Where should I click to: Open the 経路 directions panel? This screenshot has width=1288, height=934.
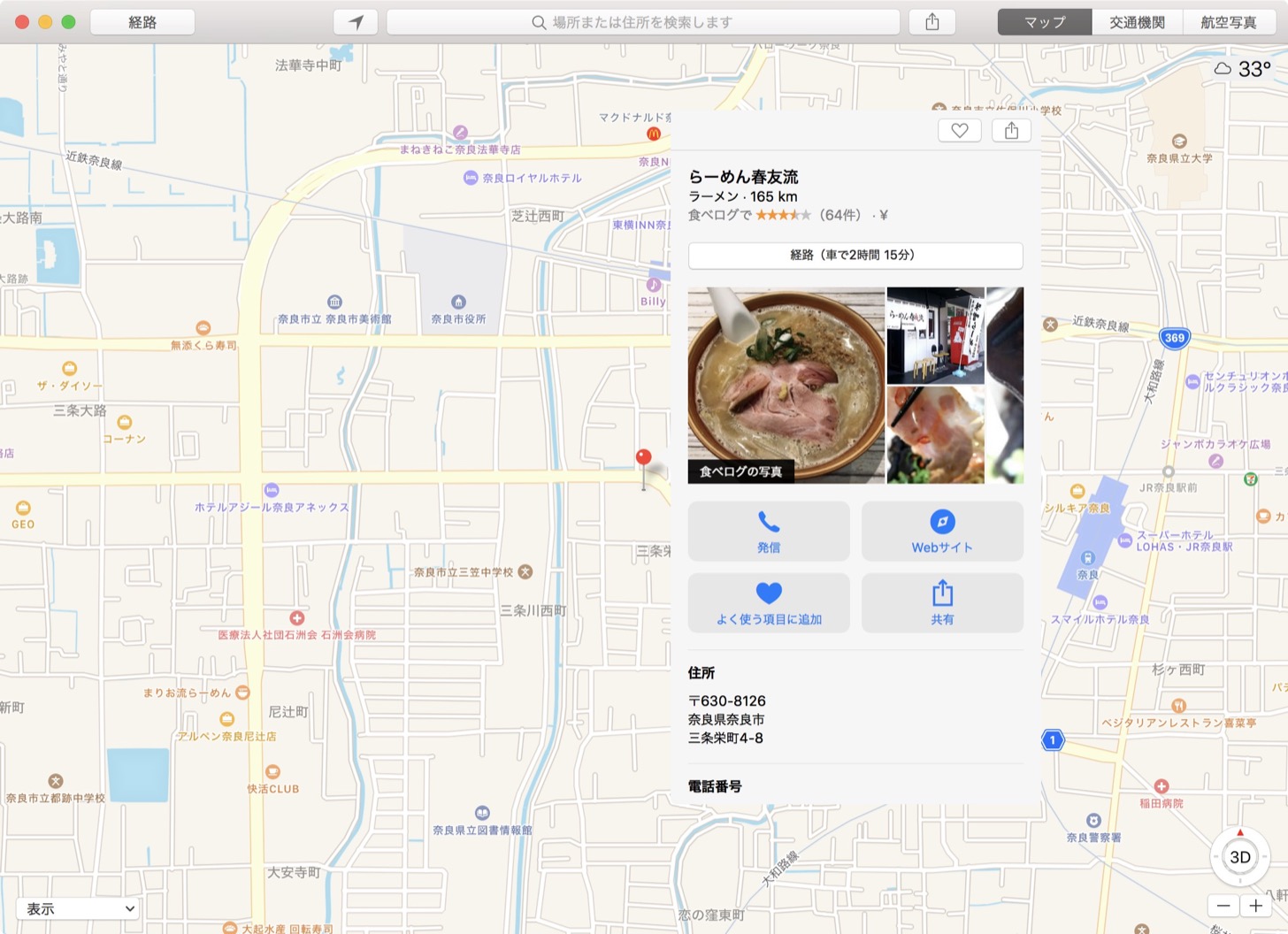coord(142,22)
